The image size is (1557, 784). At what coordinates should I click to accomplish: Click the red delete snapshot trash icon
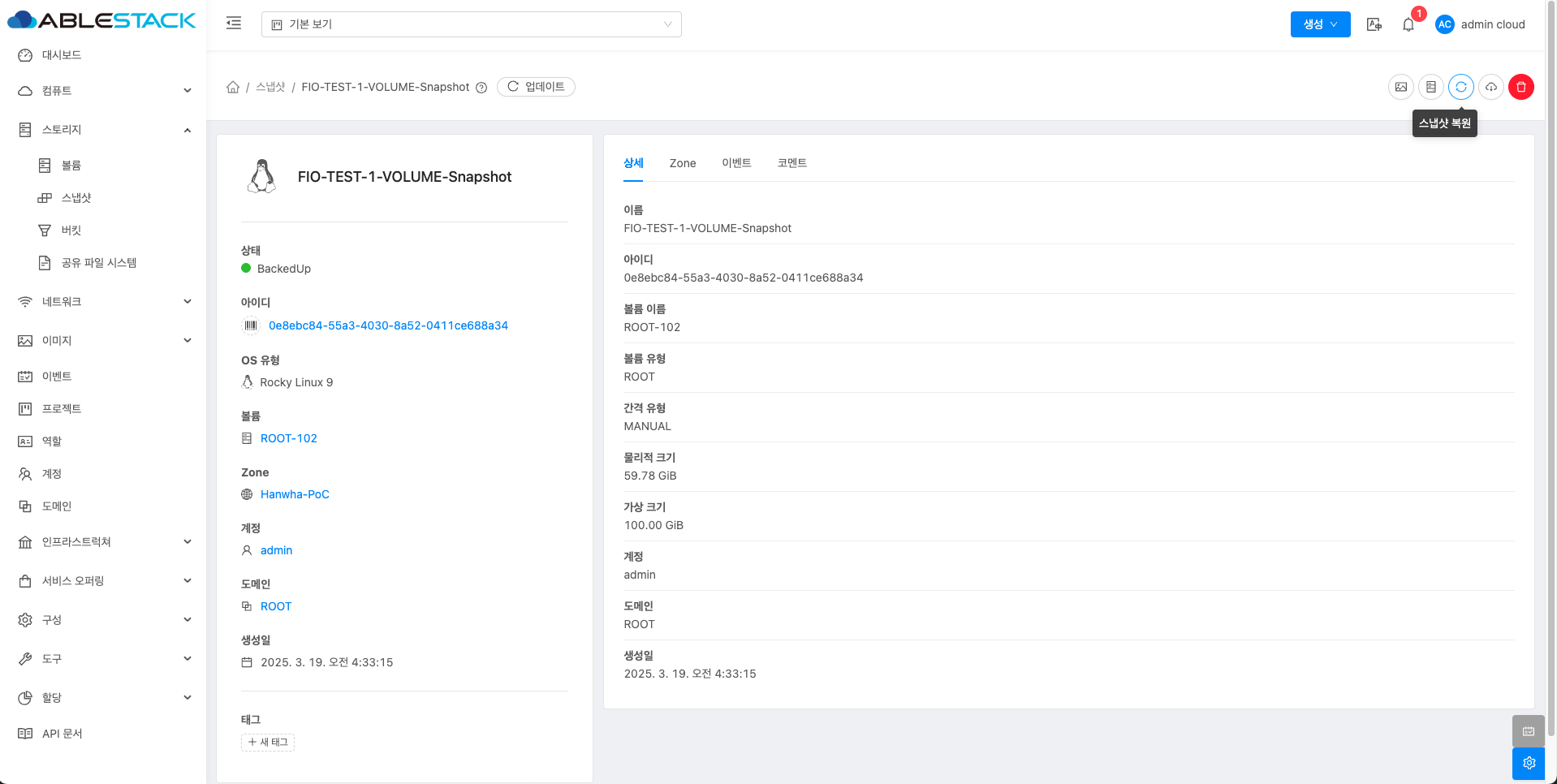[x=1520, y=87]
